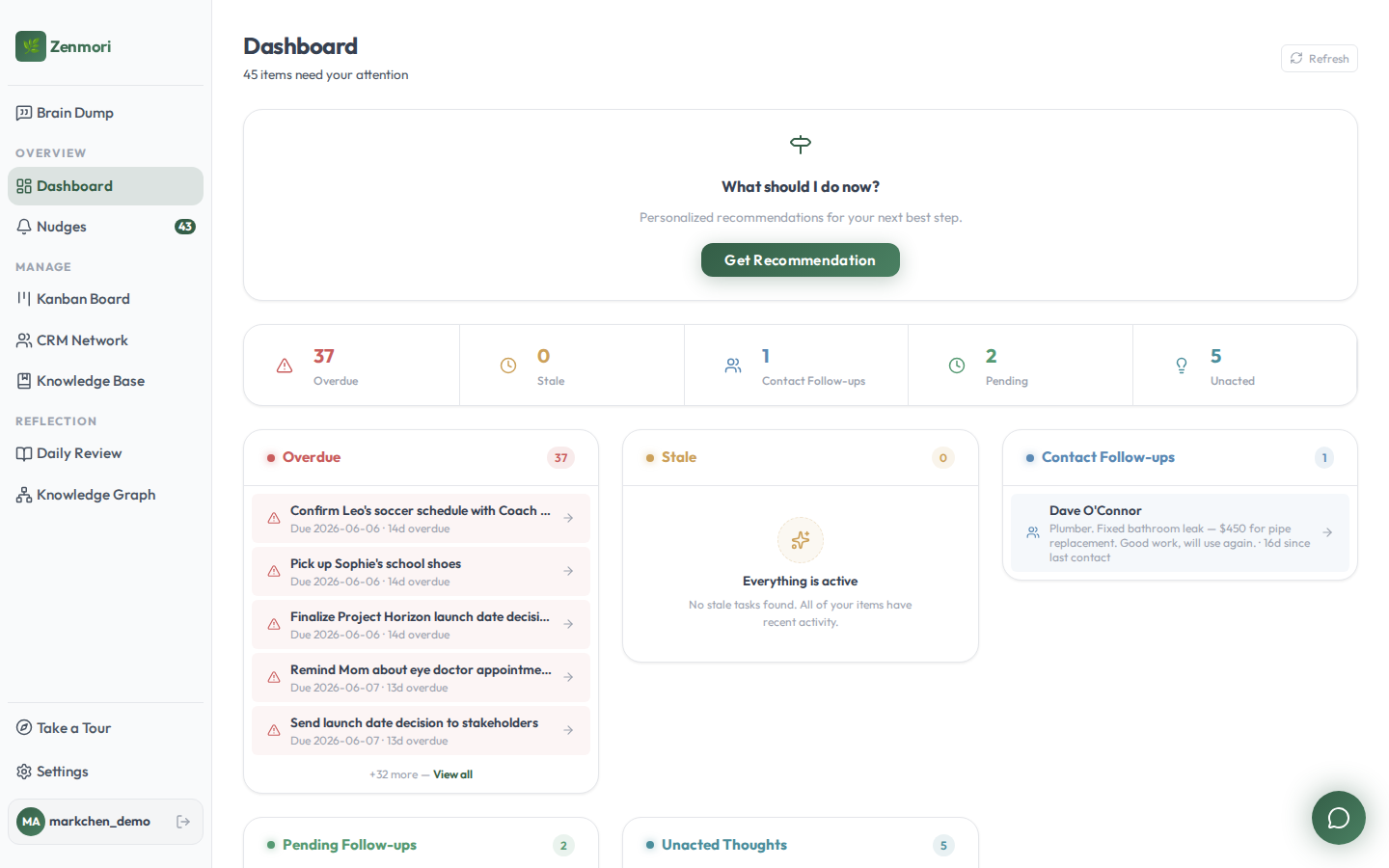Screen dimensions: 1389x868
Task: Open Confirm Leo's soccer schedule task
Action: click(421, 519)
